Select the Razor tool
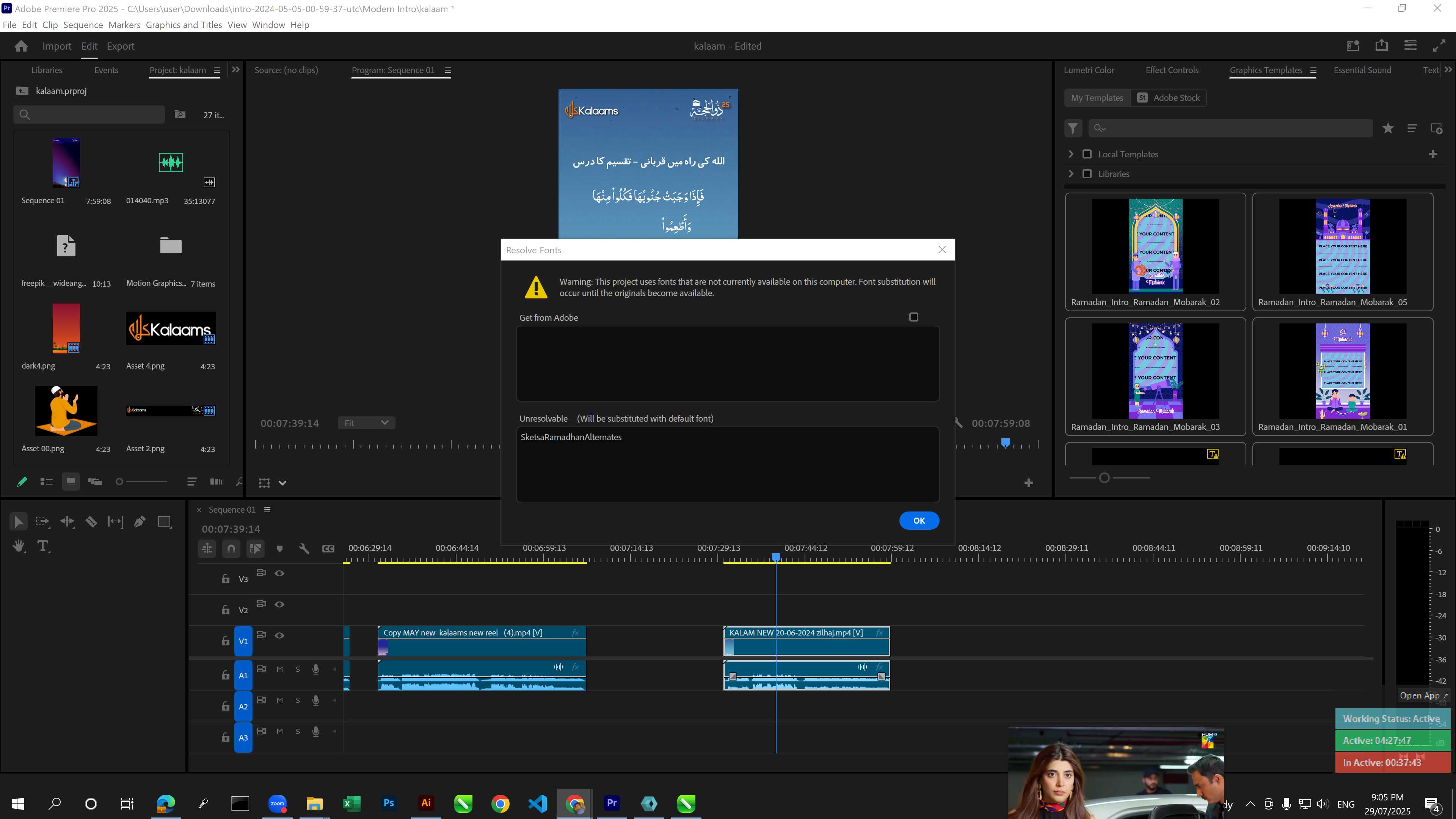 (91, 521)
